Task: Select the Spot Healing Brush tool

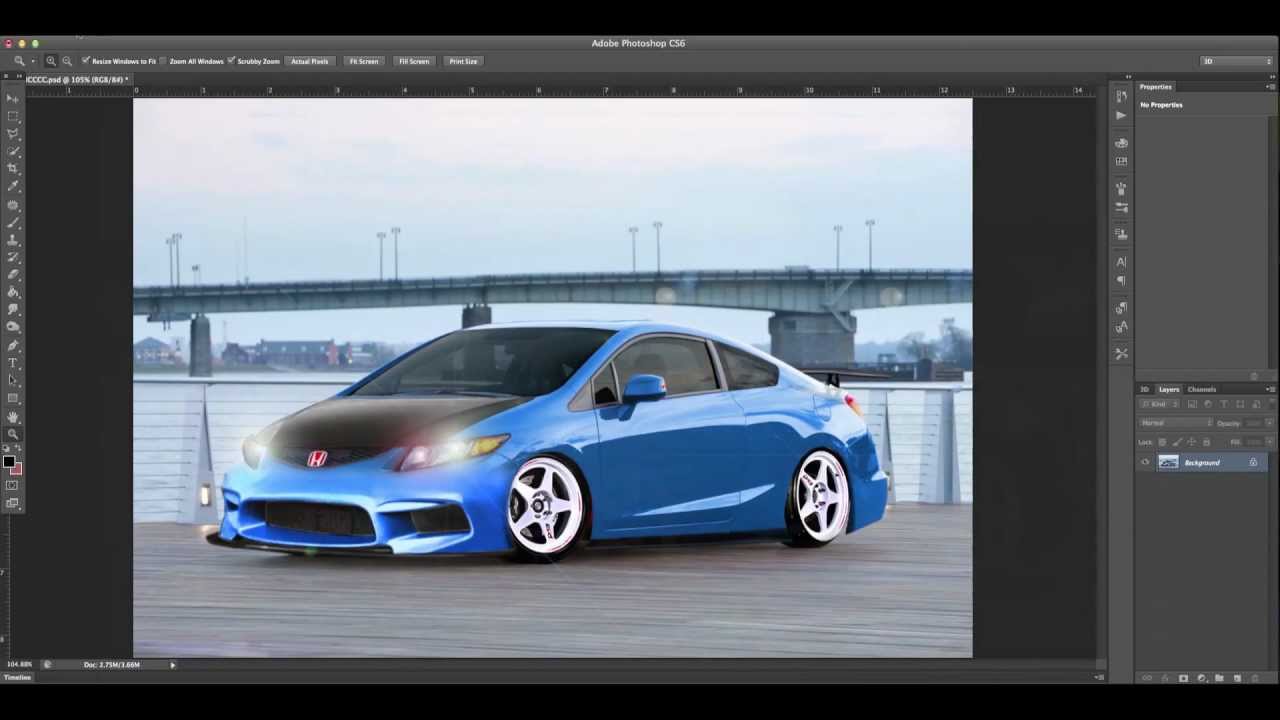Action: coord(12,205)
